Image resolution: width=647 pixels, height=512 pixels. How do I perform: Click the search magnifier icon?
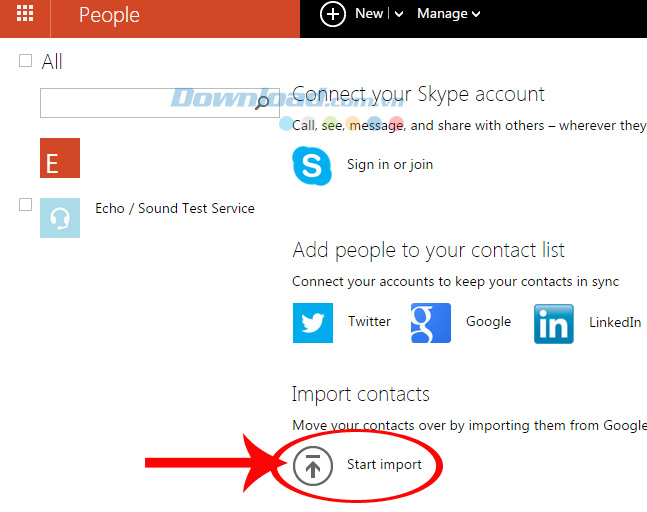click(x=263, y=102)
